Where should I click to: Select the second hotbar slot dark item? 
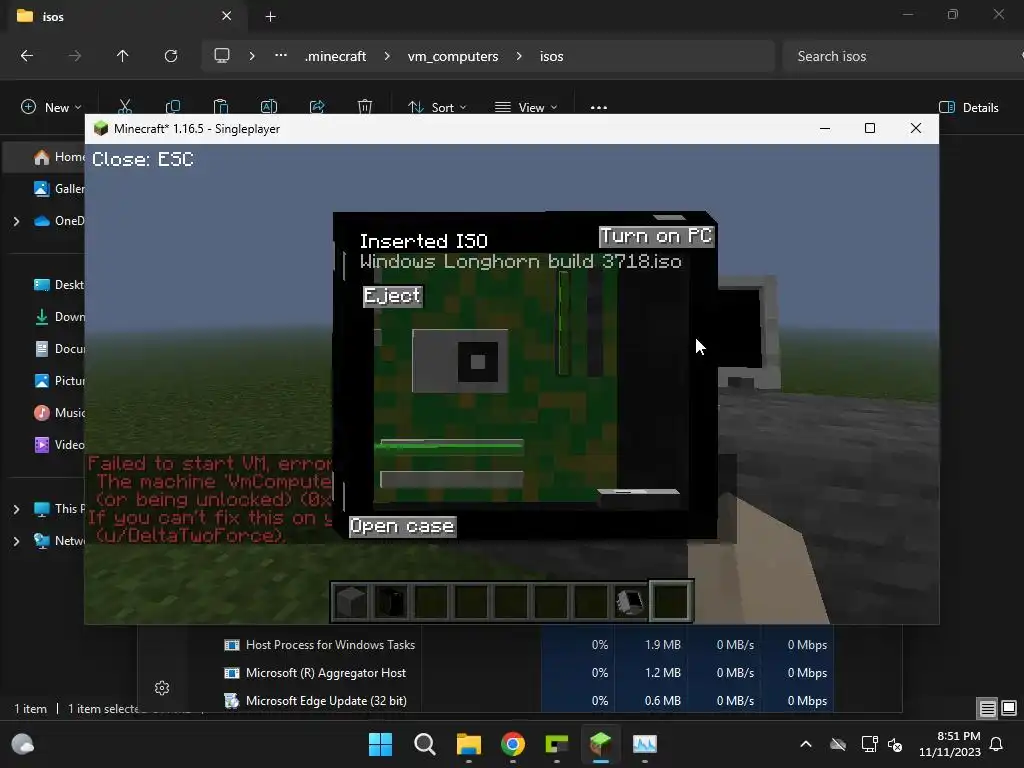tap(391, 601)
